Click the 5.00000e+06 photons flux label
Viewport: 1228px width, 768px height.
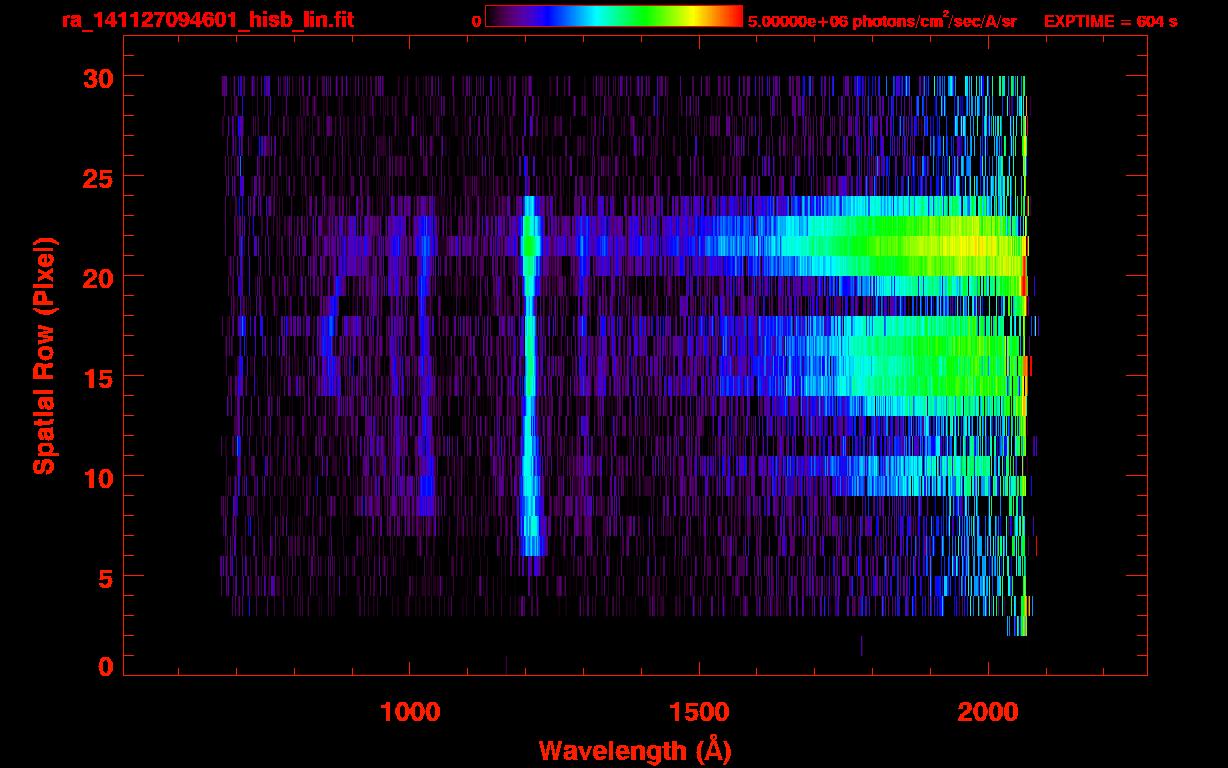point(882,20)
